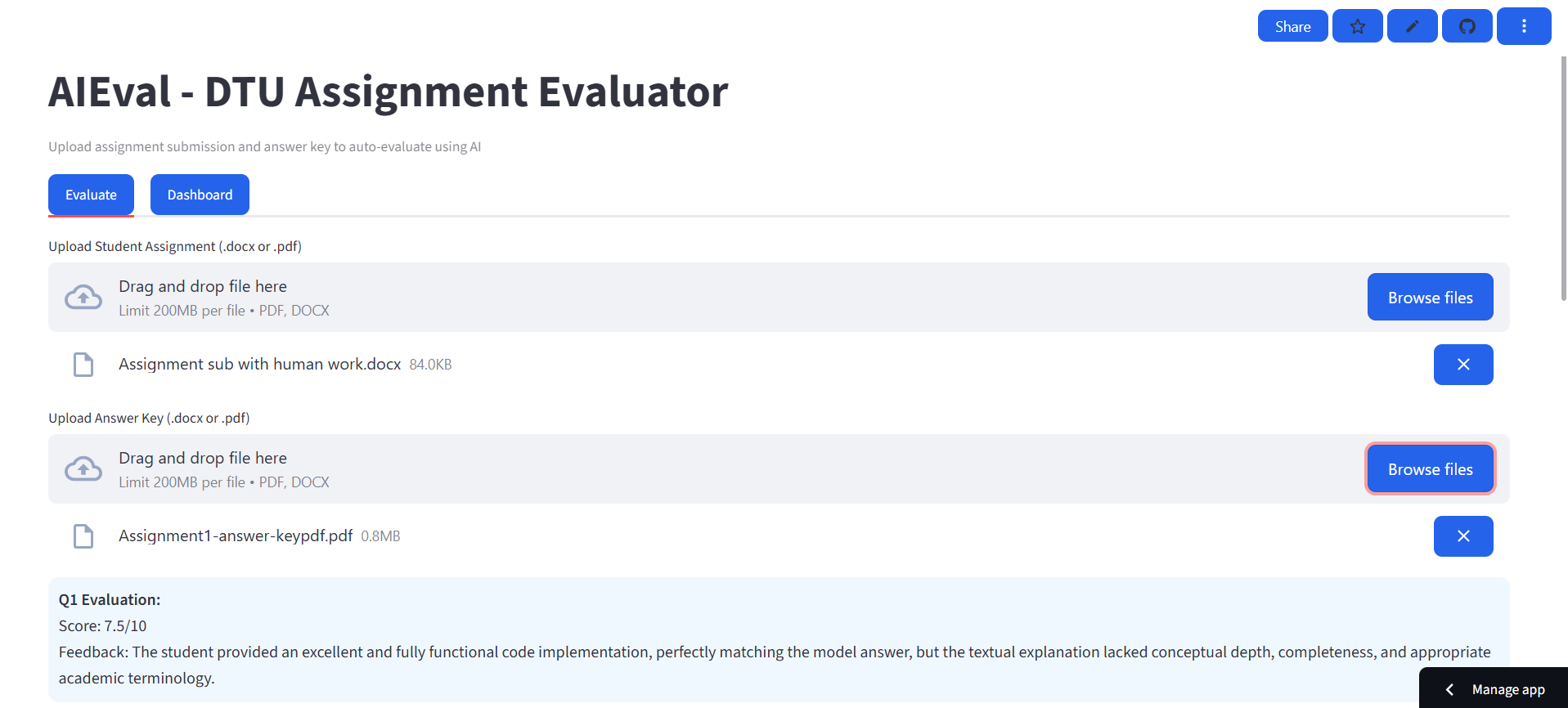
Task: Star this app with the favorite icon
Action: pos(1358,26)
